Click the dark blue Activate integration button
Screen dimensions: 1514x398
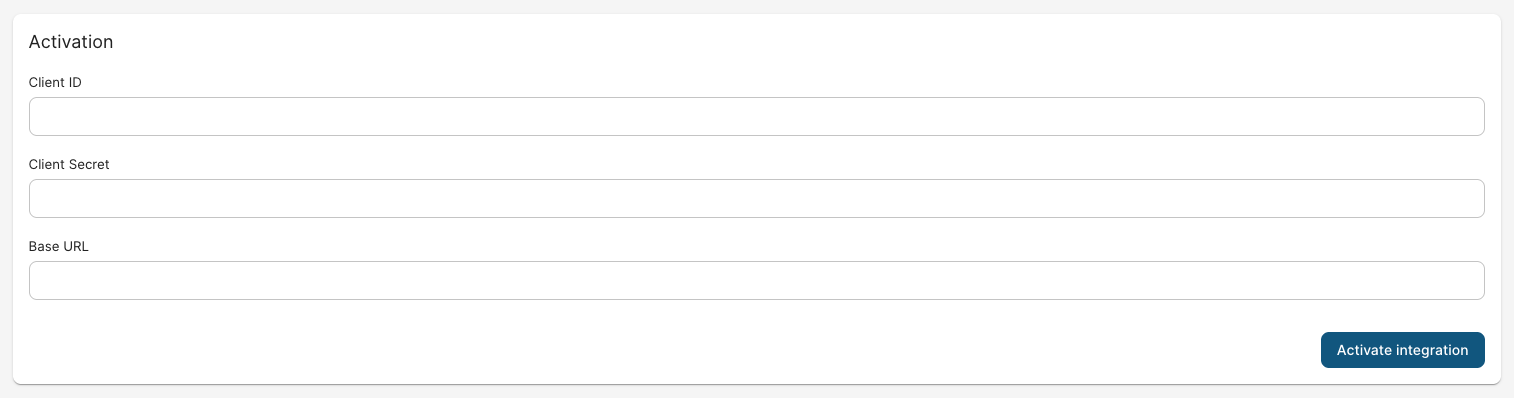click(1402, 350)
